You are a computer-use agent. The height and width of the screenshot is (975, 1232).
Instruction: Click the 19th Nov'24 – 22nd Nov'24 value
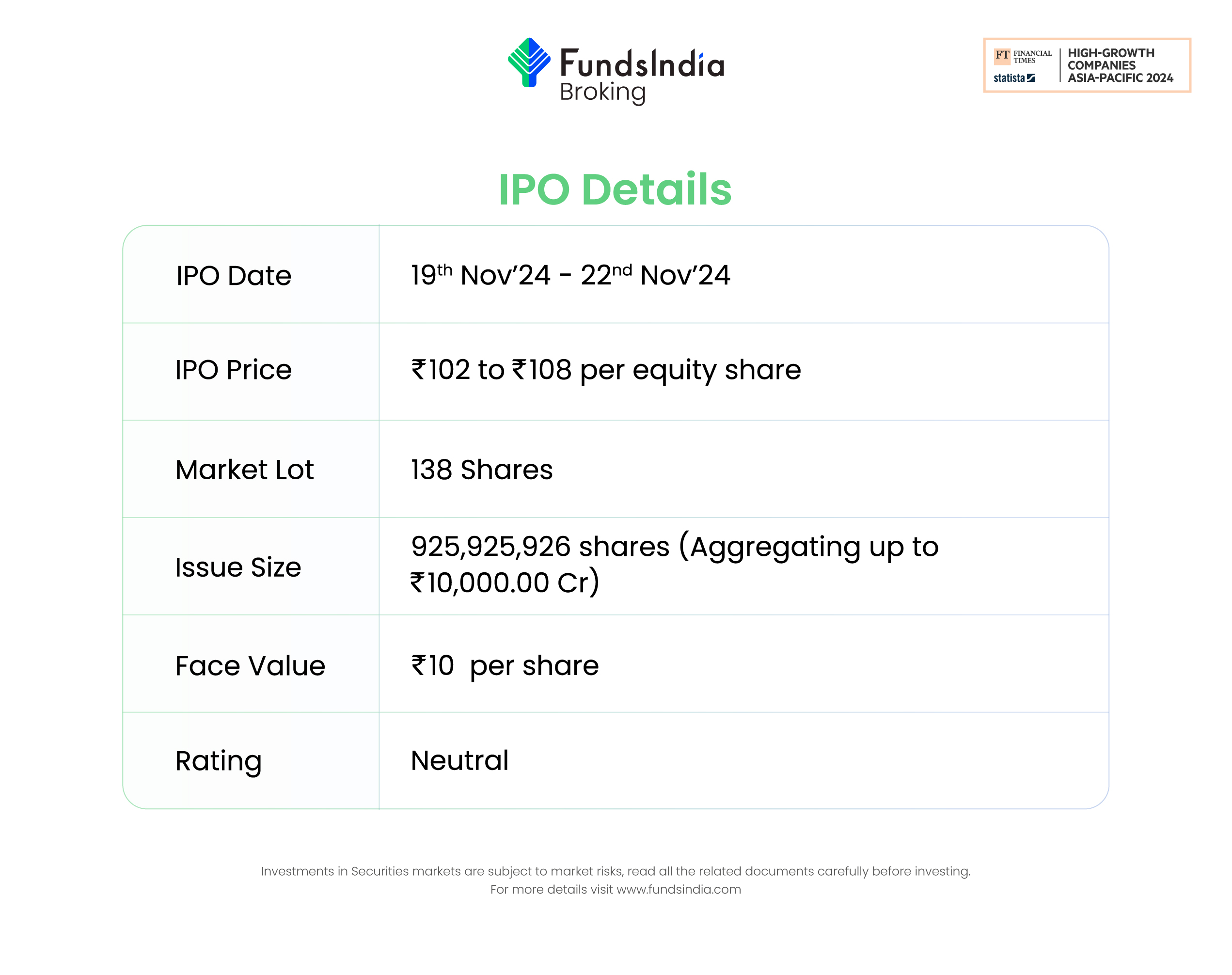[570, 275]
